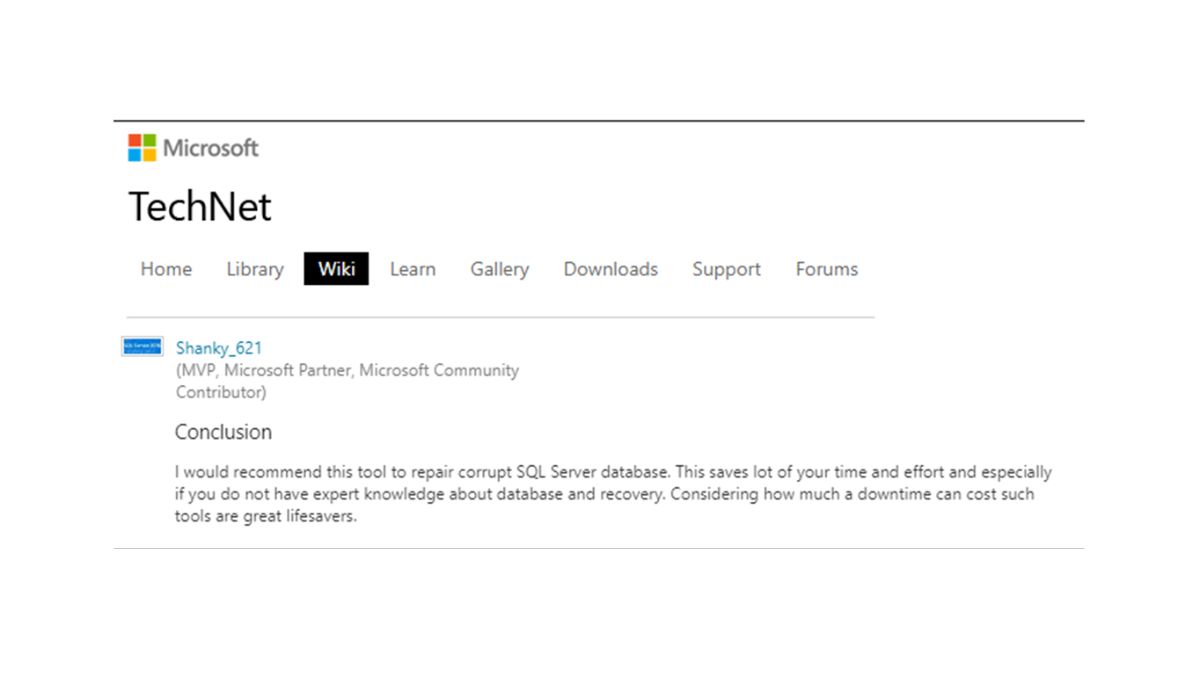The height and width of the screenshot is (675, 1200).
Task: Click the MVP contributor description text
Action: pos(347,381)
